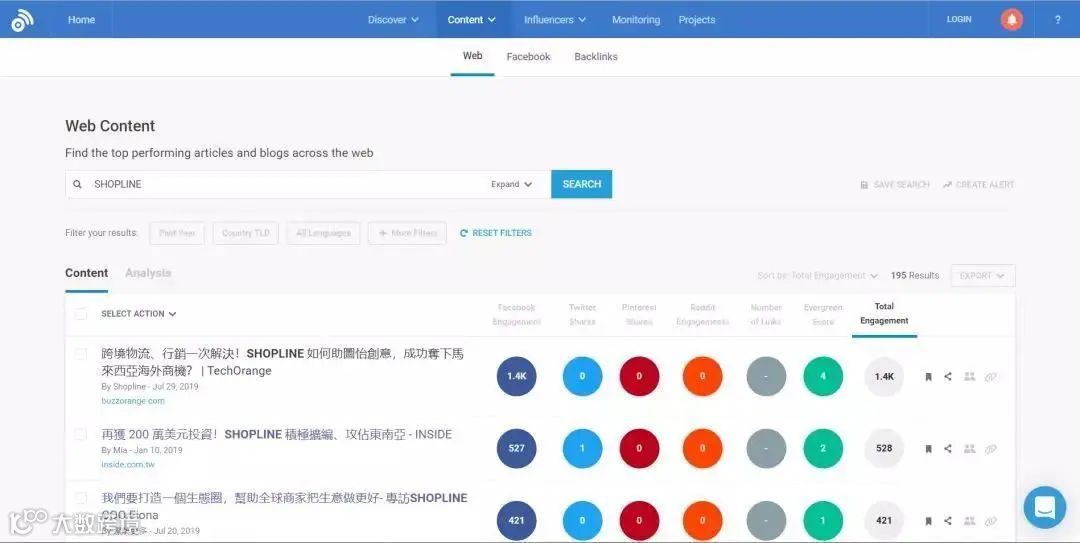The width and height of the screenshot is (1080, 543).
Task: Sort by Pinterest Shares column header
Action: [x=639, y=314]
